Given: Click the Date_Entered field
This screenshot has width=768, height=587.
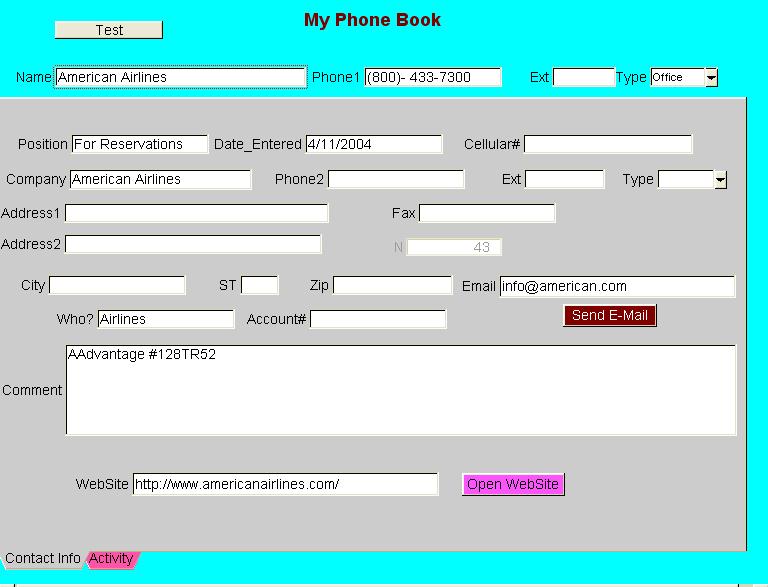Looking at the screenshot, I should pos(374,144).
